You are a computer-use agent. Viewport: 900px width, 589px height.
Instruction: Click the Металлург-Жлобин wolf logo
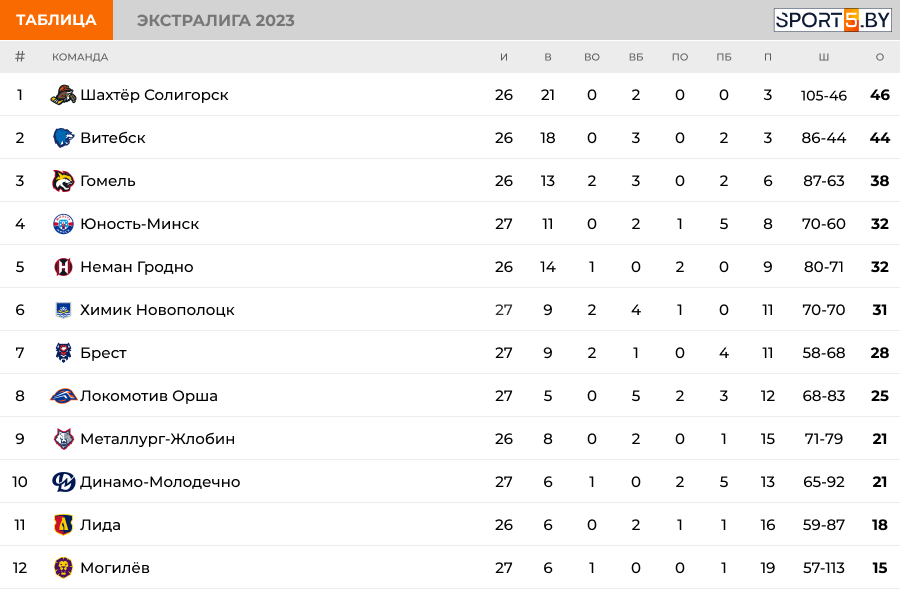(x=63, y=439)
